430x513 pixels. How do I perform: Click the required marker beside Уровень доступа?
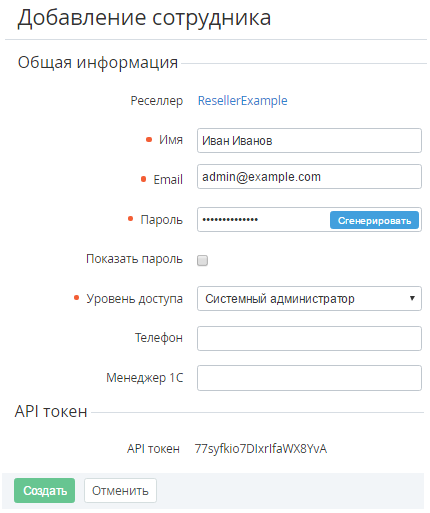tap(76, 298)
